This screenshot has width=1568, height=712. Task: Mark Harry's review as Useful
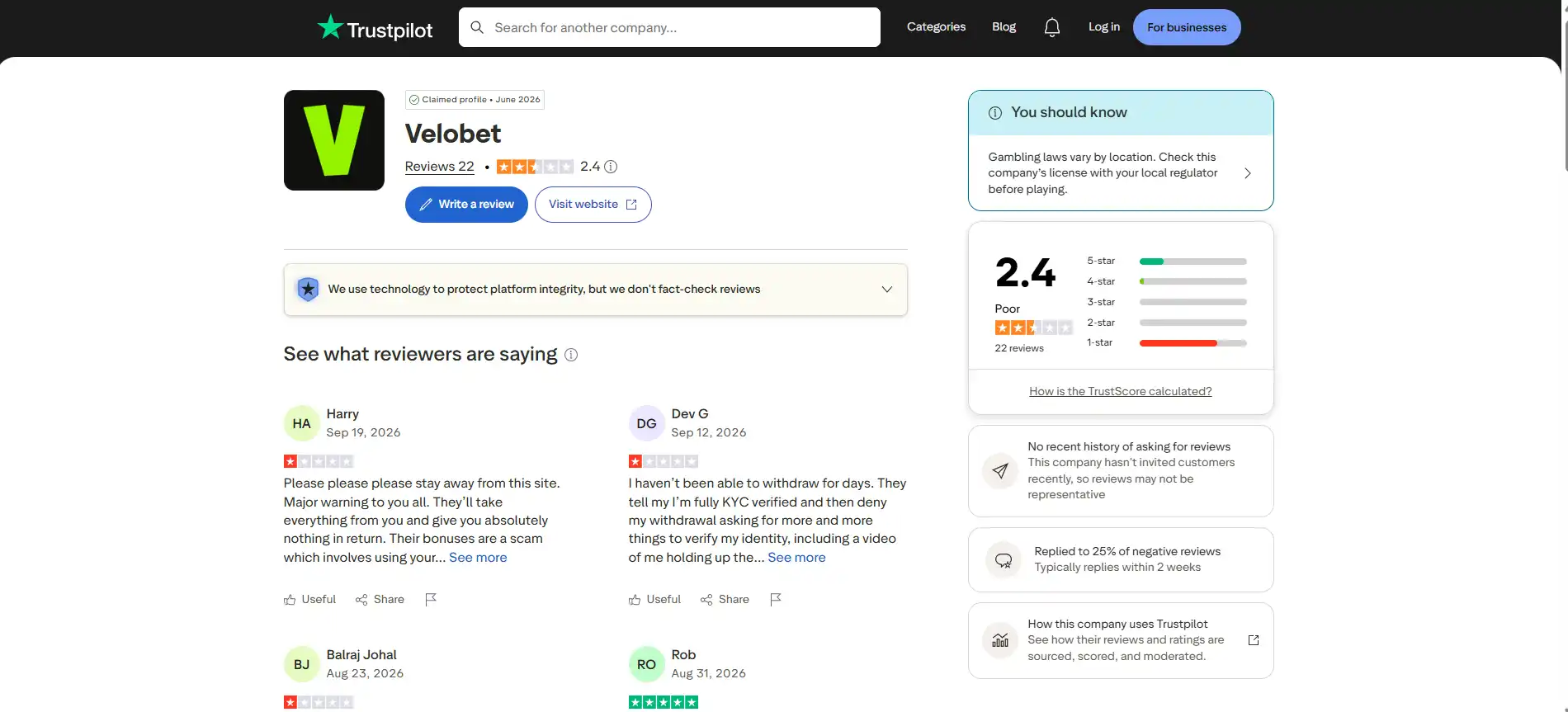coord(309,600)
